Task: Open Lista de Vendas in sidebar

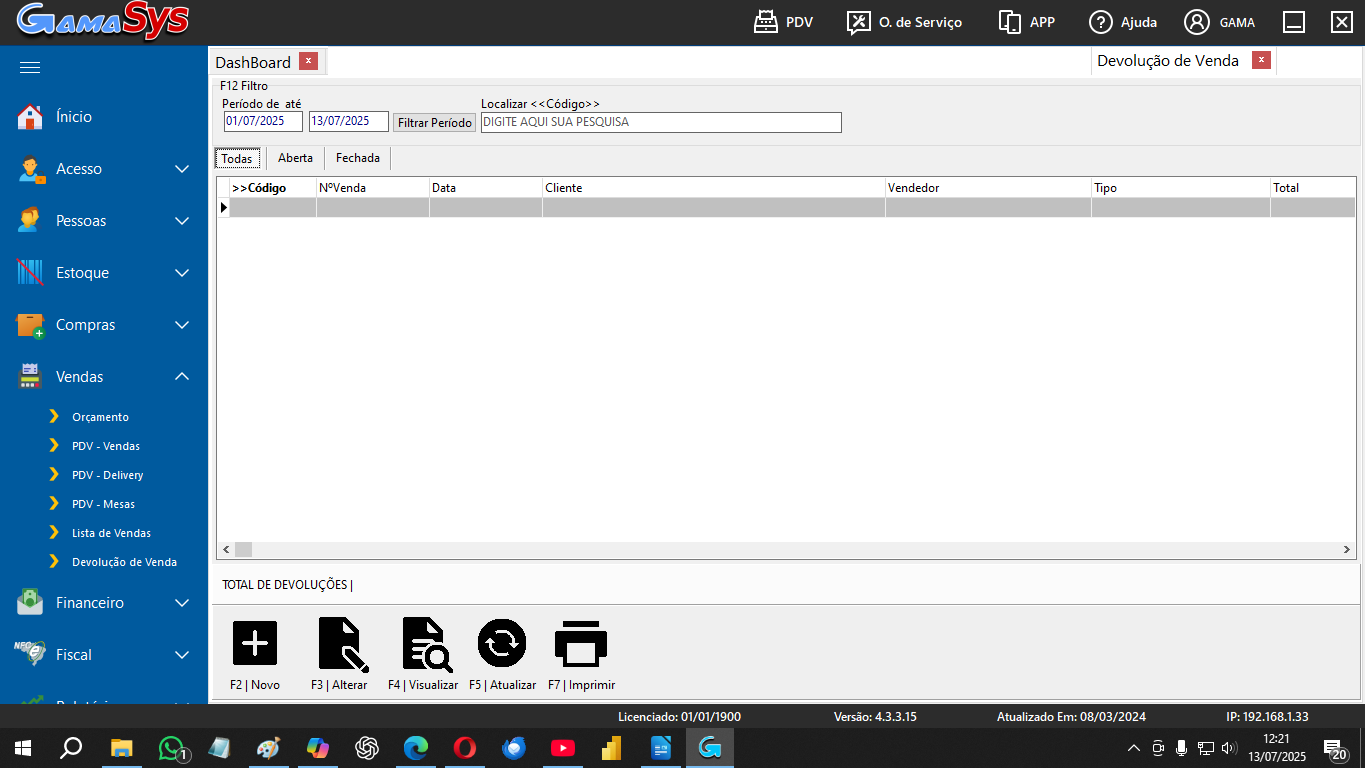Action: pyautogui.click(x=111, y=533)
